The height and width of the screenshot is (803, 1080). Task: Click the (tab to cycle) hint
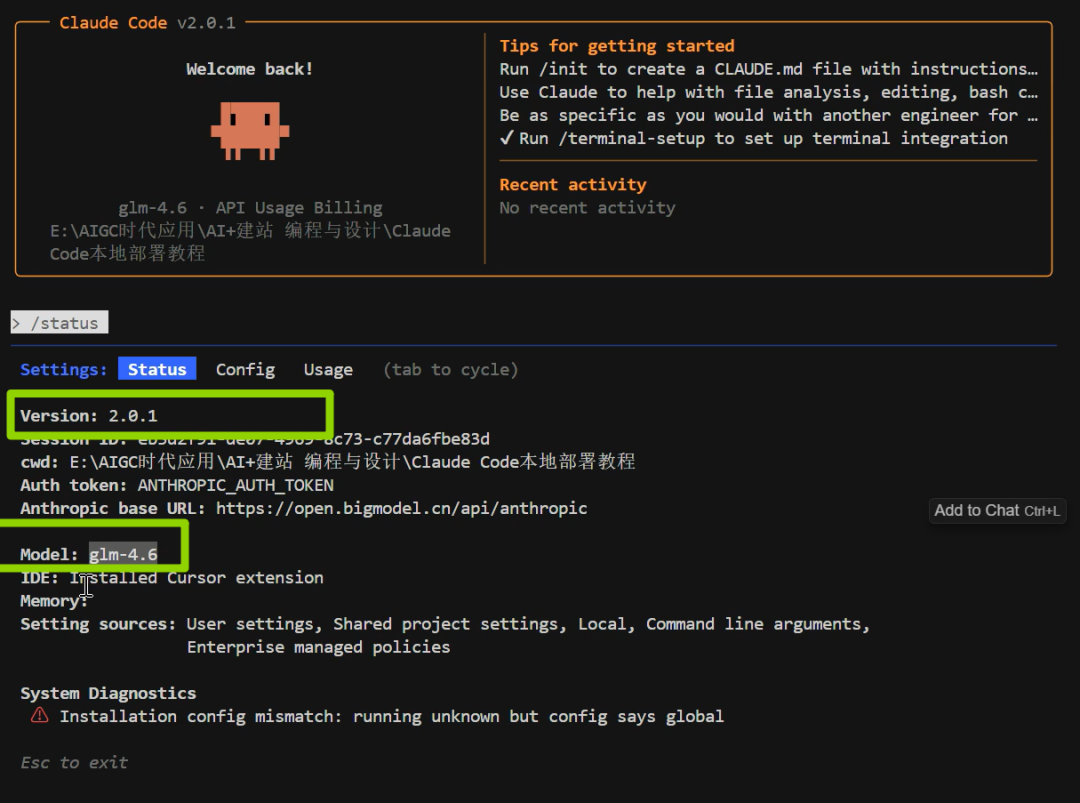[x=450, y=370]
